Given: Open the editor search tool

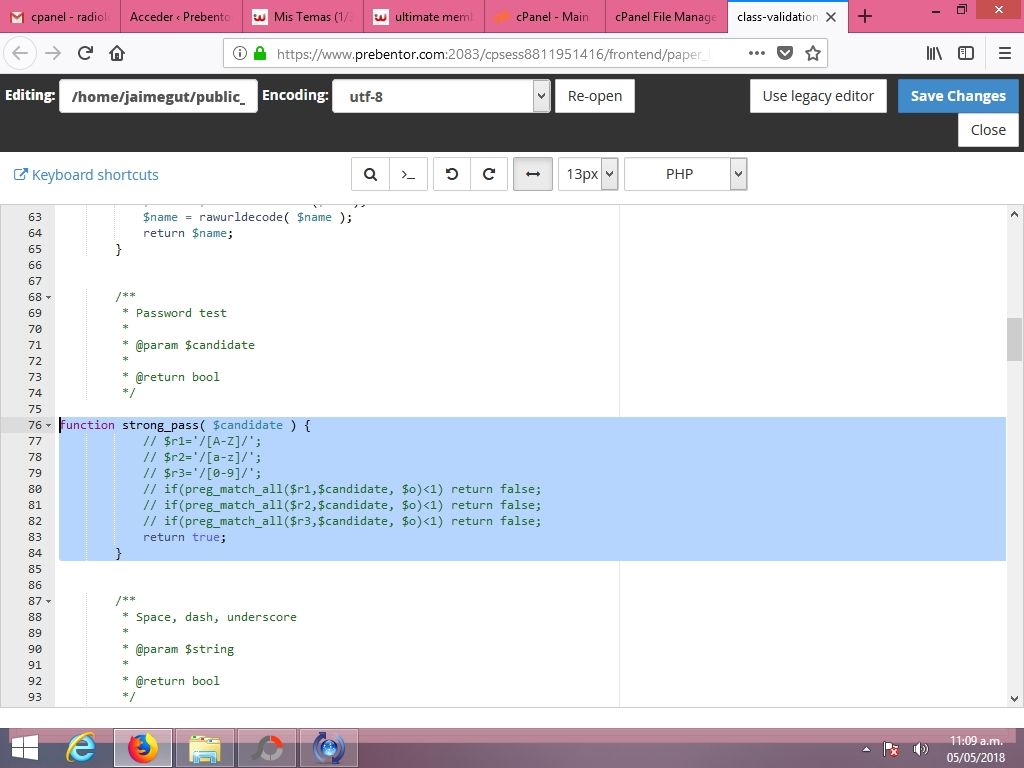Looking at the screenshot, I should [x=370, y=174].
